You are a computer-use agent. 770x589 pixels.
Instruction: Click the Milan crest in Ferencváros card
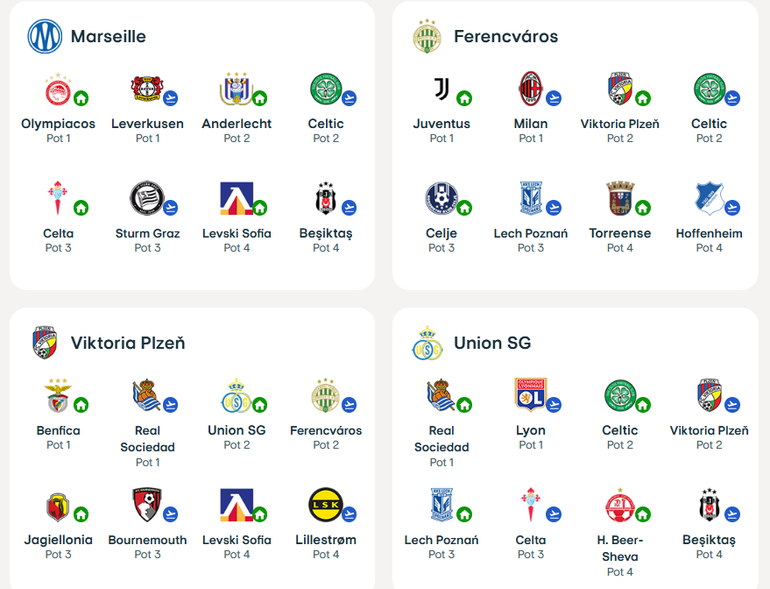click(530, 89)
